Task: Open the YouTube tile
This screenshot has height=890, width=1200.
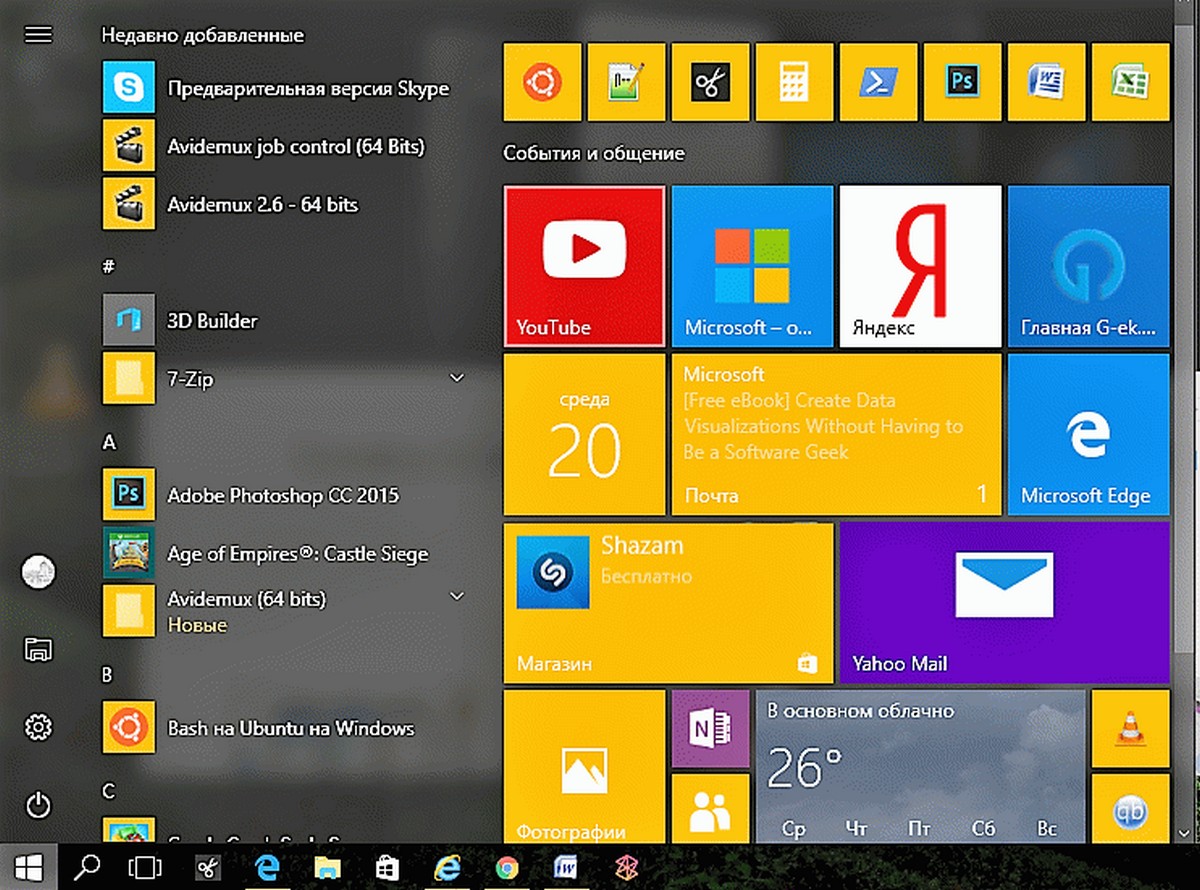Action: click(x=584, y=266)
